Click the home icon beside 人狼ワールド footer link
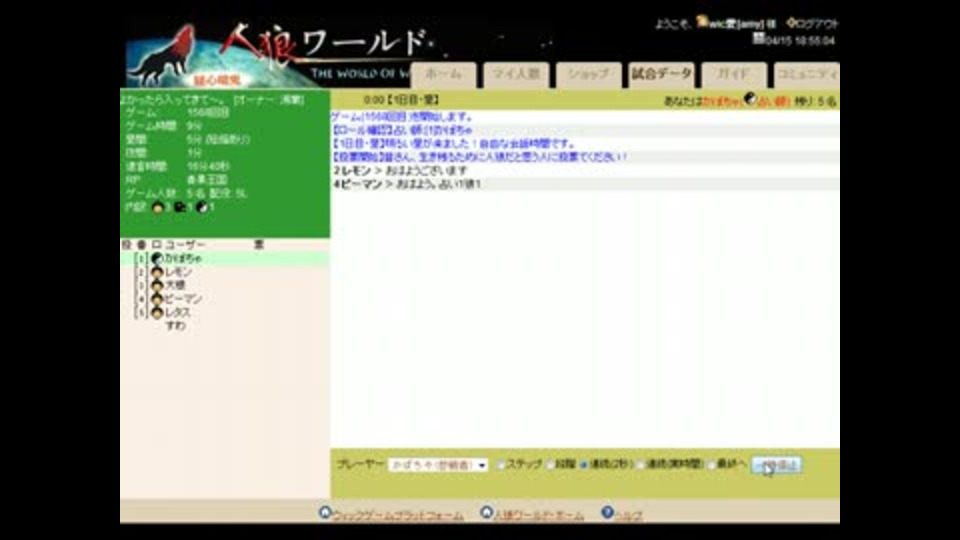Screen dimensions: 960x540 point(486,512)
